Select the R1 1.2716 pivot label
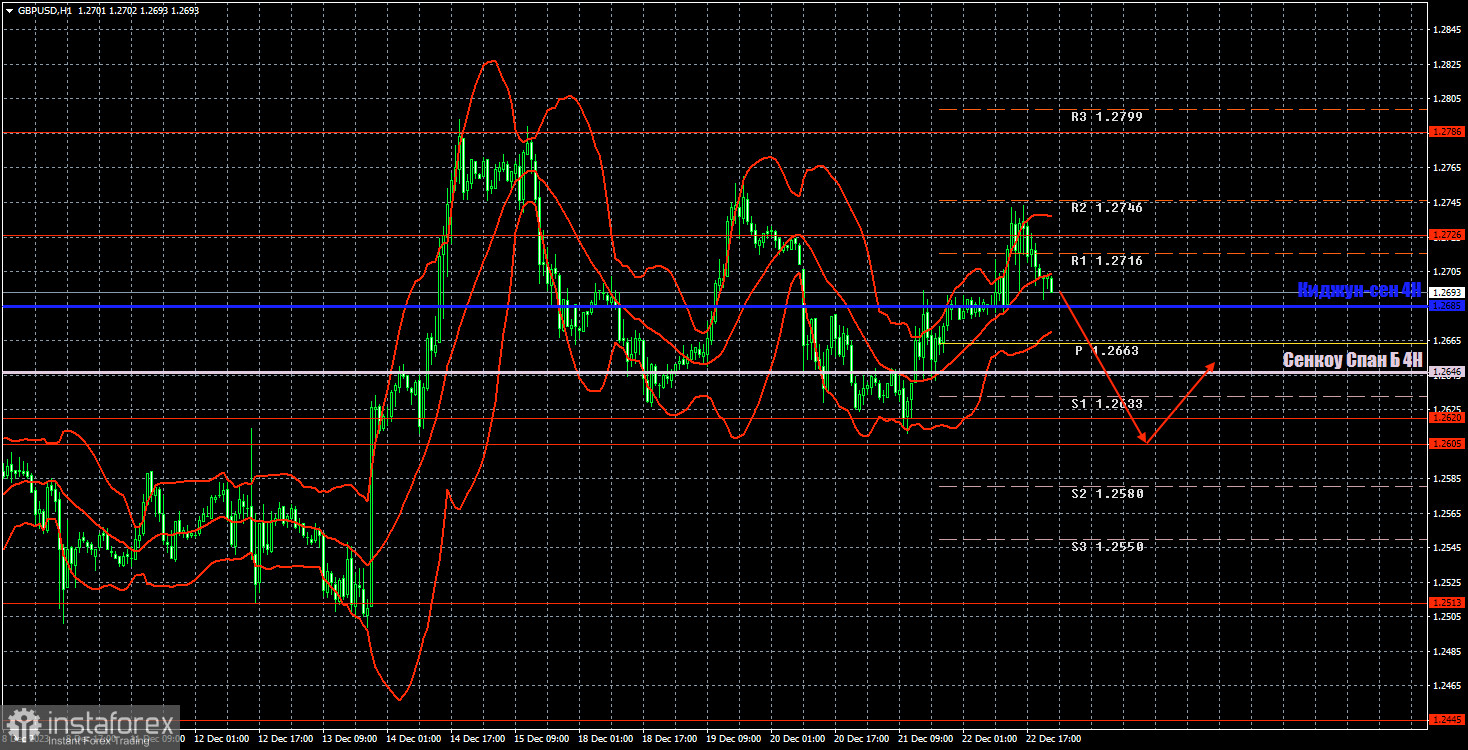The height and width of the screenshot is (750, 1468). [x=1106, y=261]
